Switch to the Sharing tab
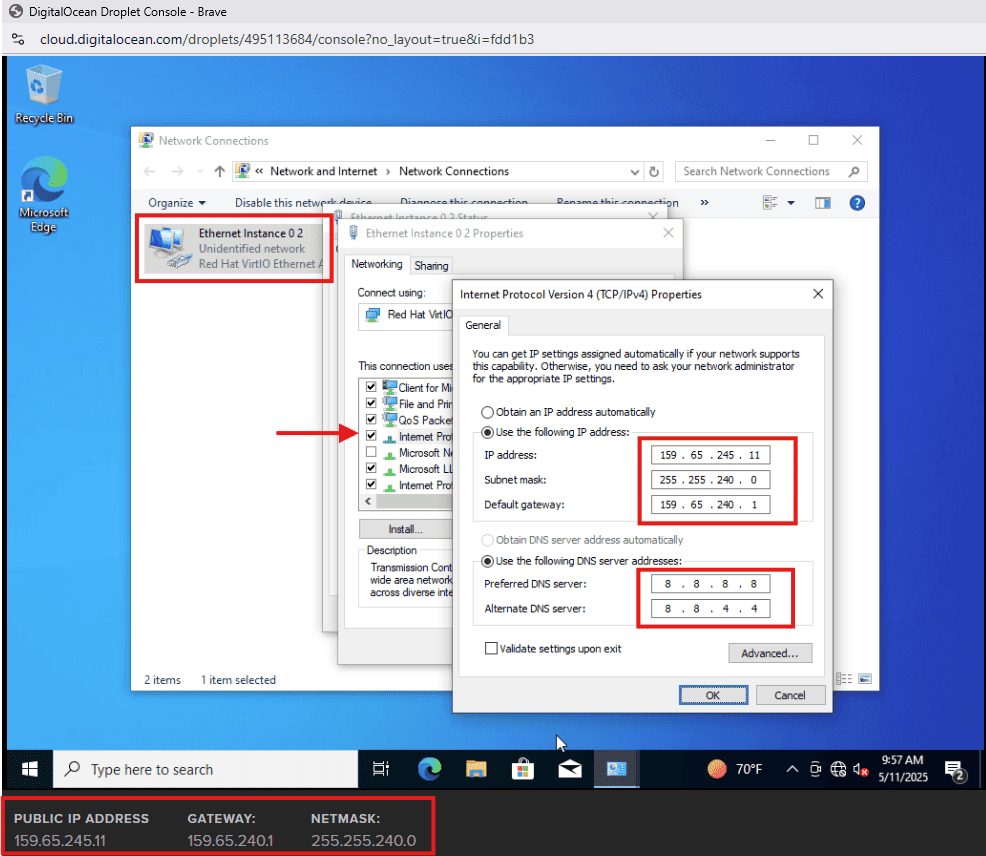 point(431,265)
